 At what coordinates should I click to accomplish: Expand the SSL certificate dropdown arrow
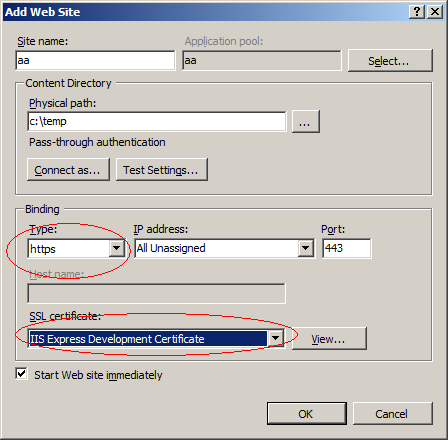point(275,339)
